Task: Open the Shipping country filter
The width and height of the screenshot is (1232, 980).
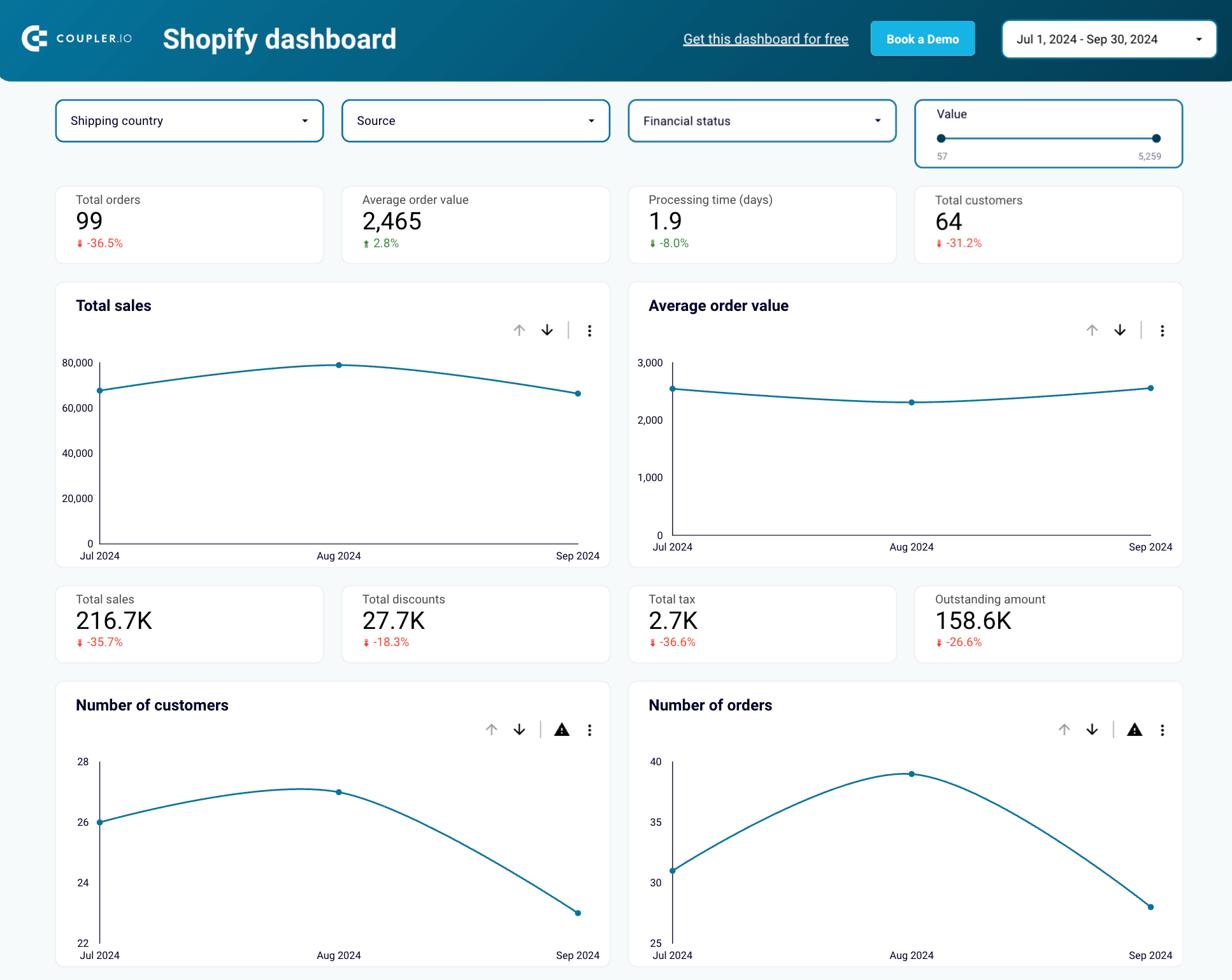Action: click(x=189, y=120)
